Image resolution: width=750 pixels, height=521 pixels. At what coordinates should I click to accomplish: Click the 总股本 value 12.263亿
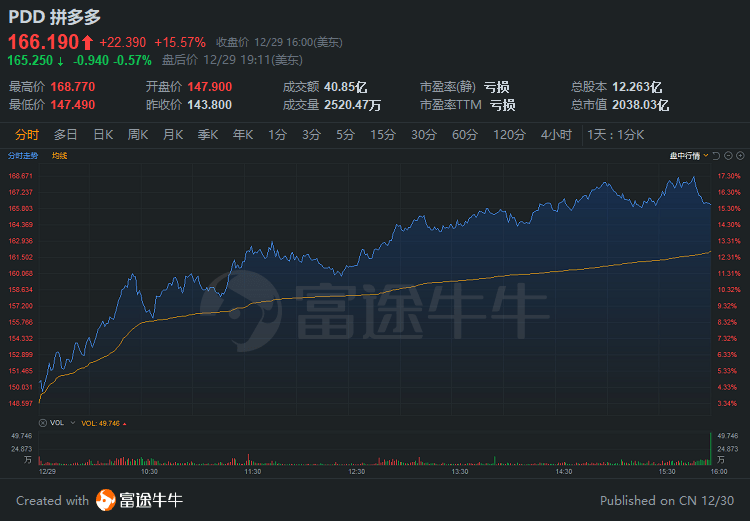tap(637, 87)
